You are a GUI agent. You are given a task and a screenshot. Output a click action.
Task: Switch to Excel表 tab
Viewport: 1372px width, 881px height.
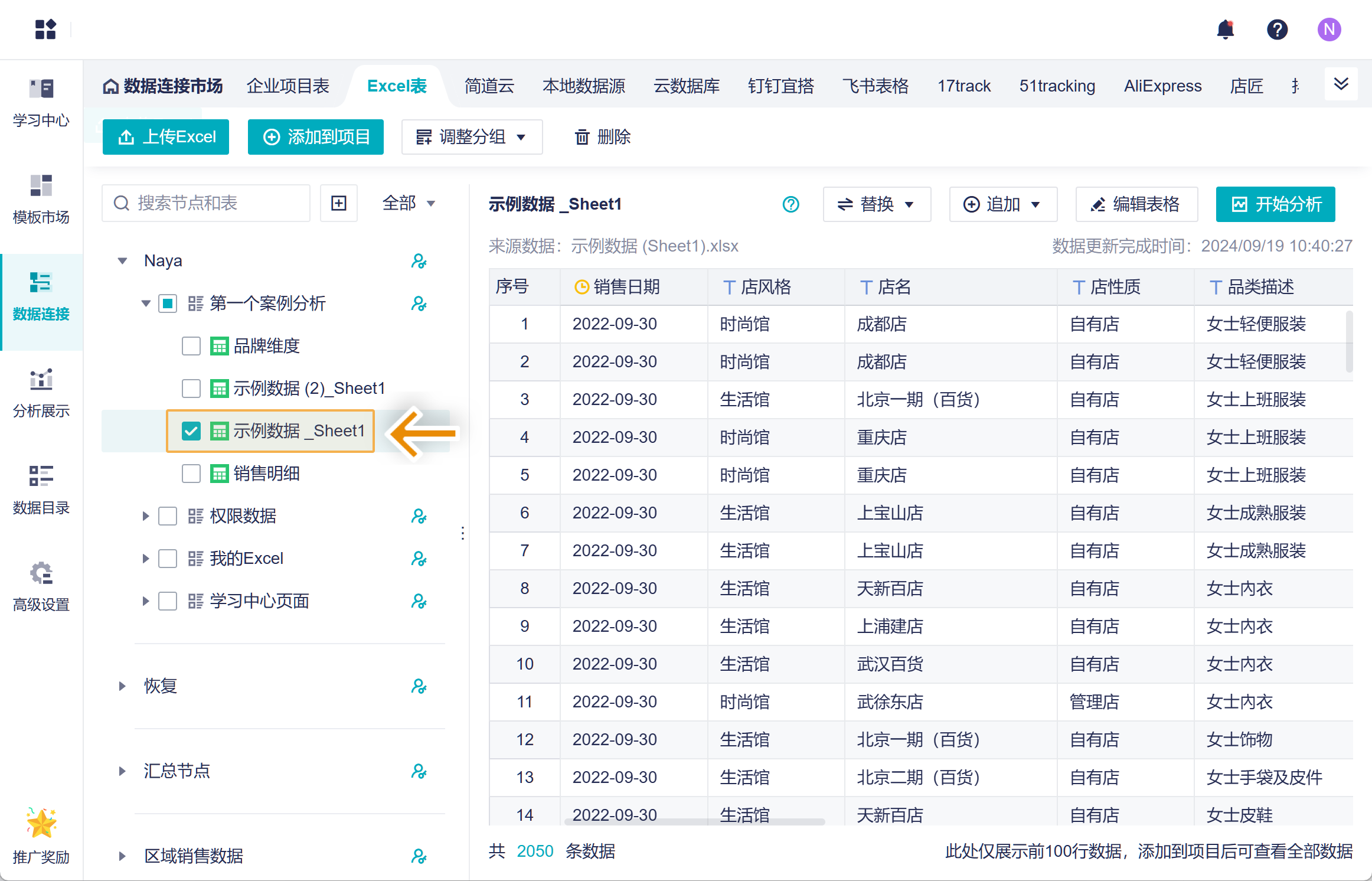(x=397, y=86)
